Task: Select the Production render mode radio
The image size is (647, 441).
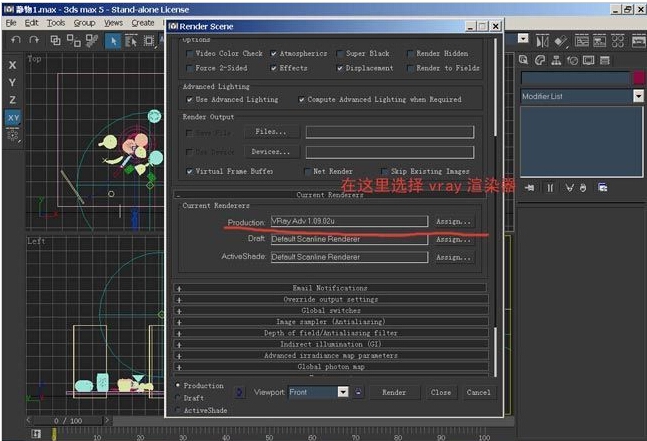Action: point(178,385)
